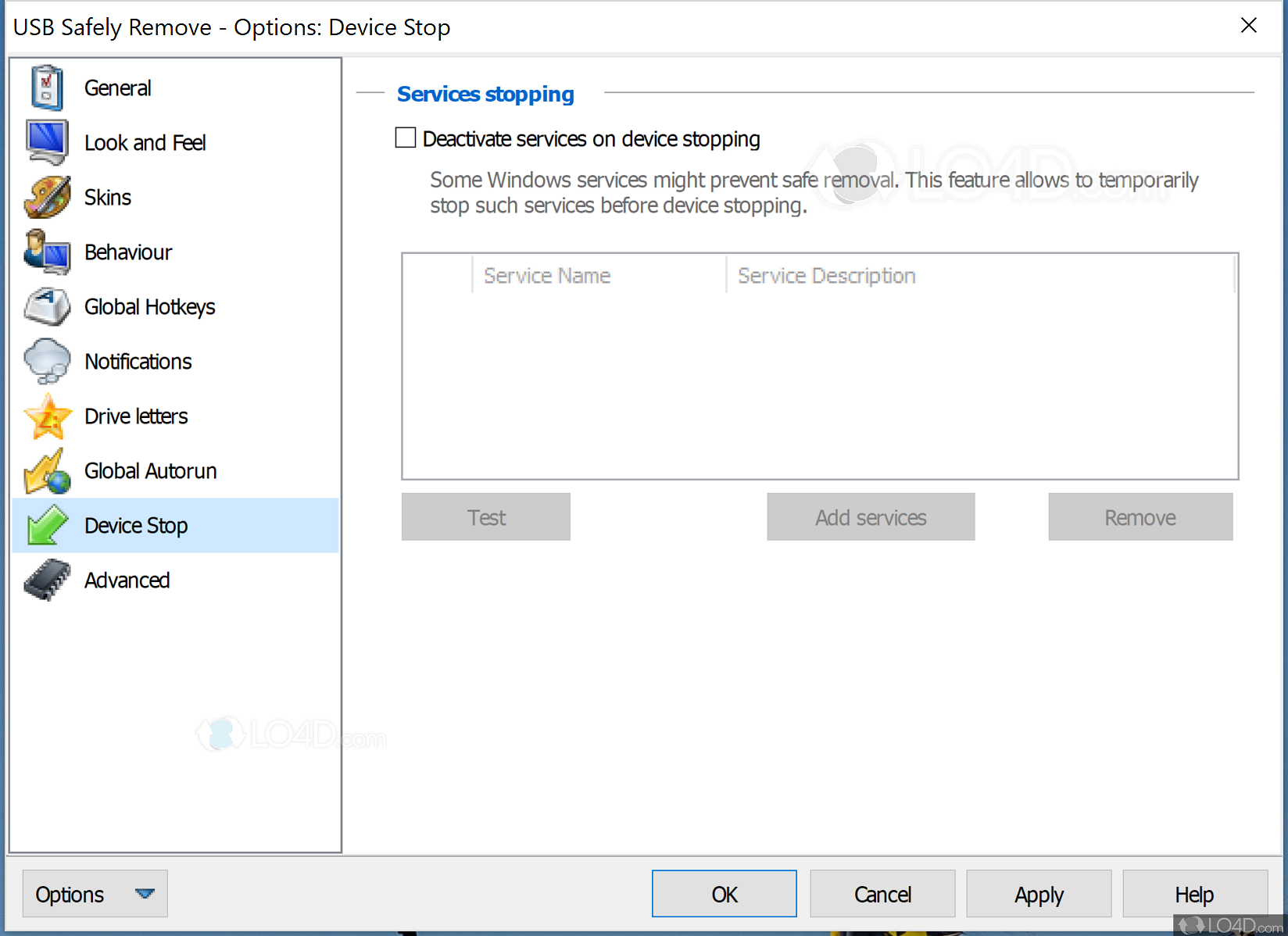Switch to the Device Stop section
The width and height of the screenshot is (1288, 936).
pos(135,525)
